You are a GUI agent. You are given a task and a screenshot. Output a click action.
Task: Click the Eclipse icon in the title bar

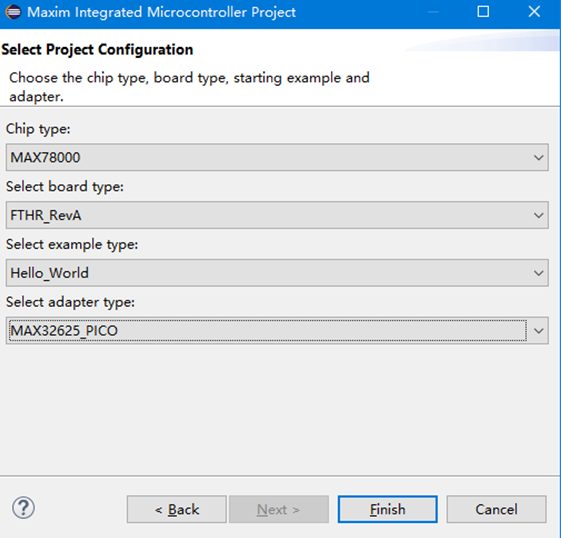[13, 12]
